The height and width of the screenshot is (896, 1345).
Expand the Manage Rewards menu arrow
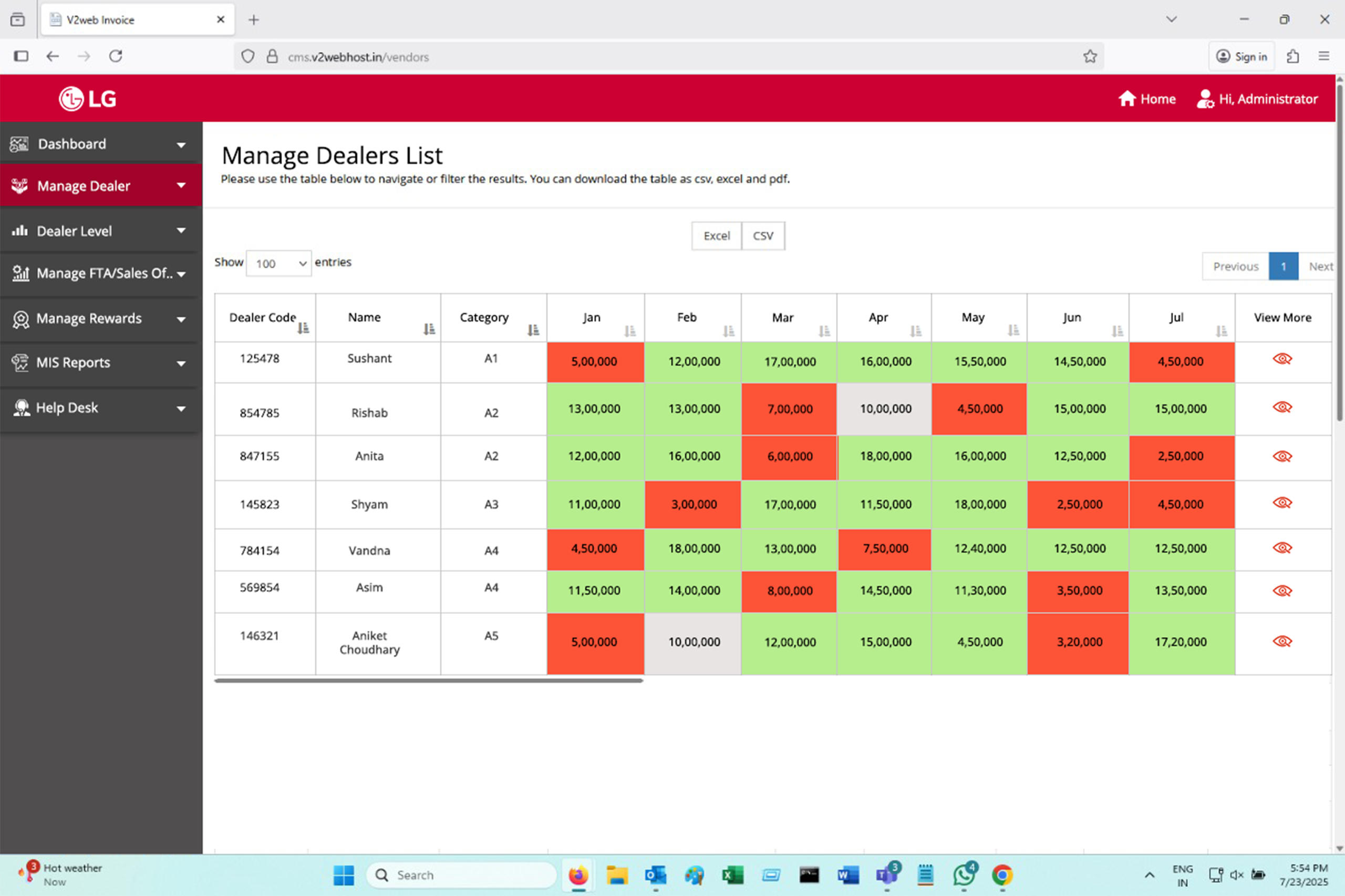click(x=181, y=319)
